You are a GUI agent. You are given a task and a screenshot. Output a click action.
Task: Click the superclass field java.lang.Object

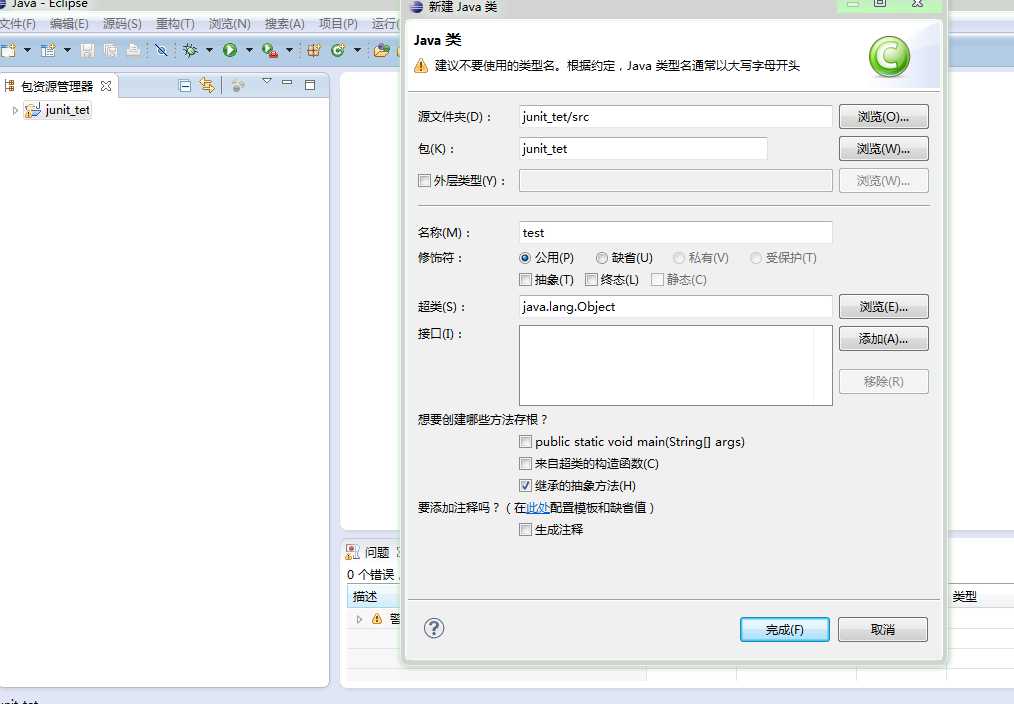click(676, 307)
